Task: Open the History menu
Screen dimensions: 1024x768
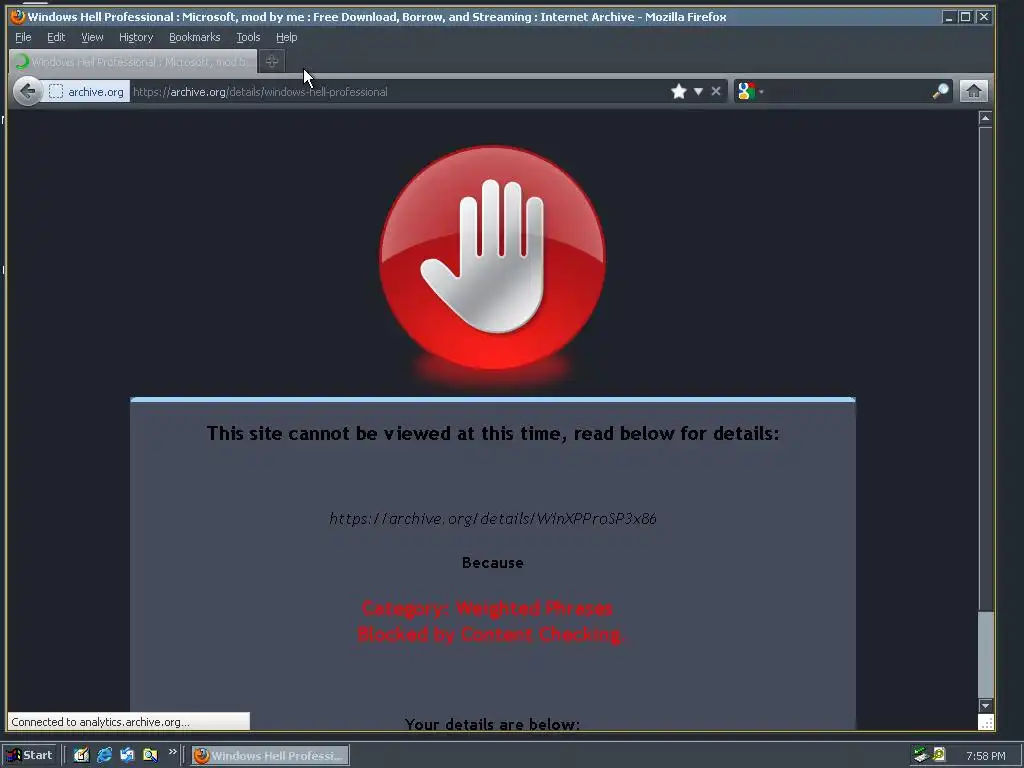Action: pos(136,37)
